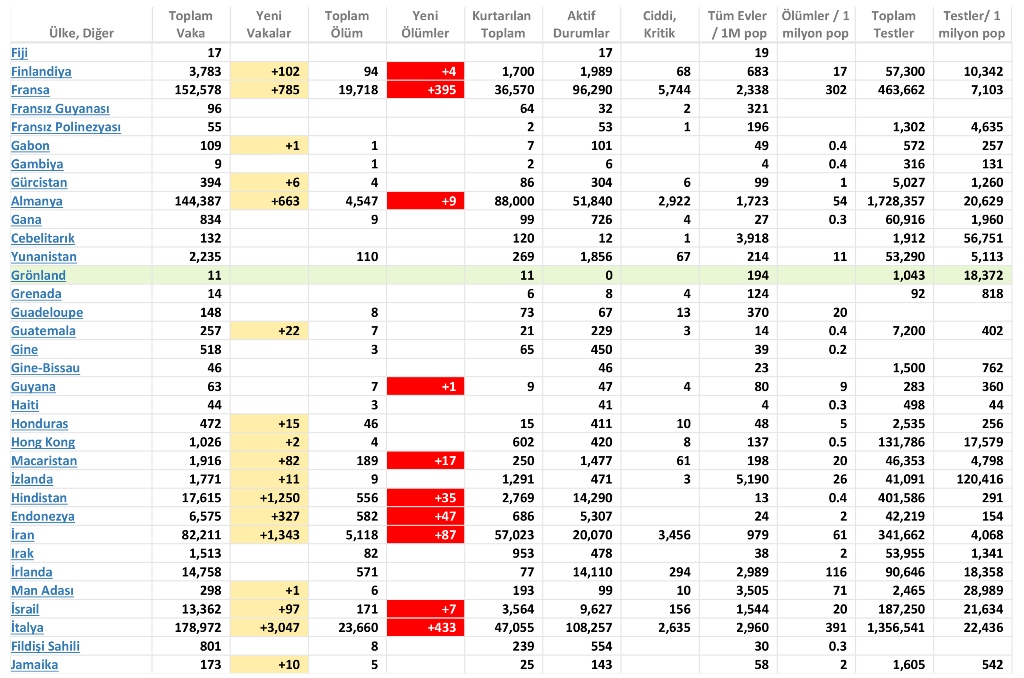
Task: Open the Jamaika country link
Action: pyautogui.click(x=35, y=664)
